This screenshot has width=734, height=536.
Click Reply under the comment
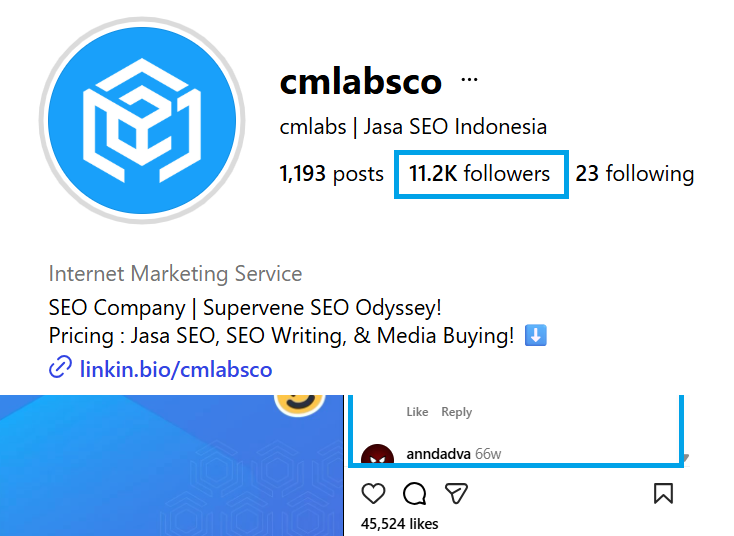[456, 412]
